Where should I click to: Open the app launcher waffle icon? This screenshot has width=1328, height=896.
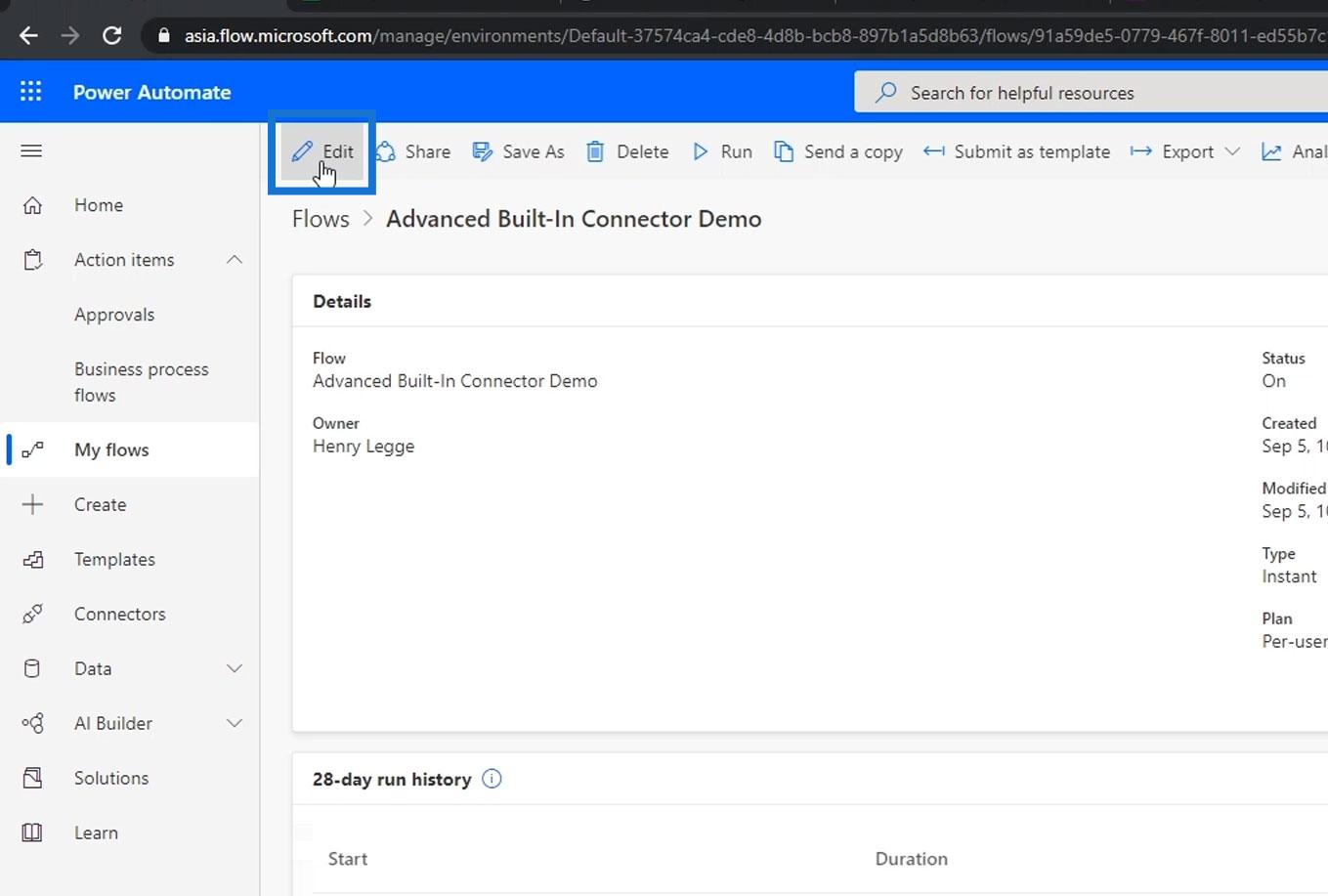tap(31, 92)
